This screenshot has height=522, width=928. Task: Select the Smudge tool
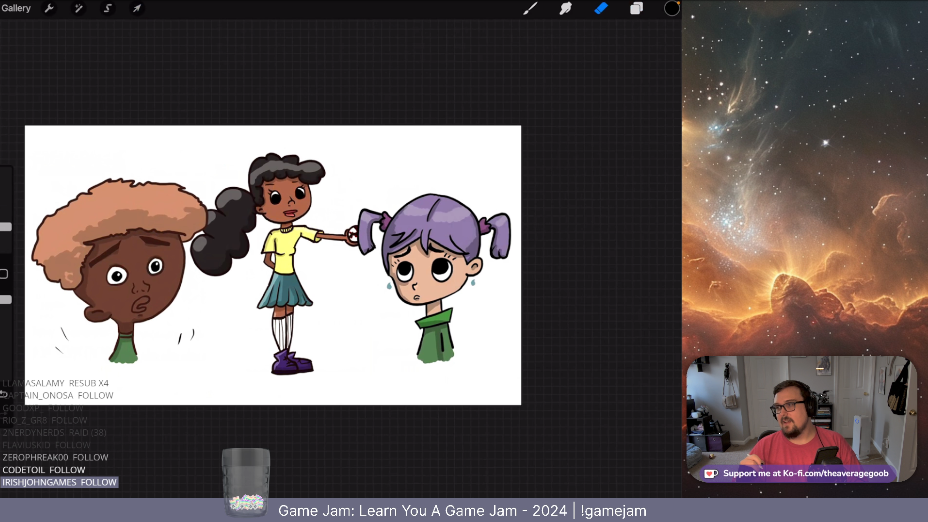click(x=565, y=9)
